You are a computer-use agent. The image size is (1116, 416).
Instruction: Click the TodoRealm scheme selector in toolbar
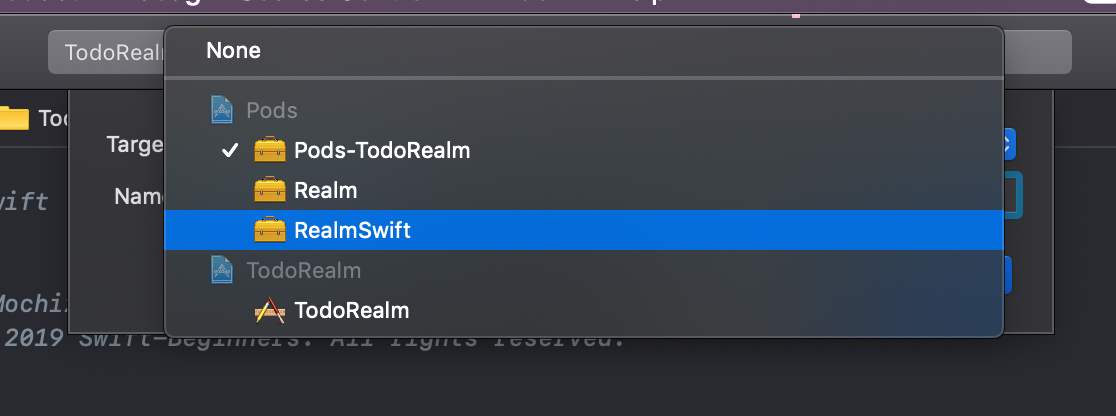[x=107, y=52]
